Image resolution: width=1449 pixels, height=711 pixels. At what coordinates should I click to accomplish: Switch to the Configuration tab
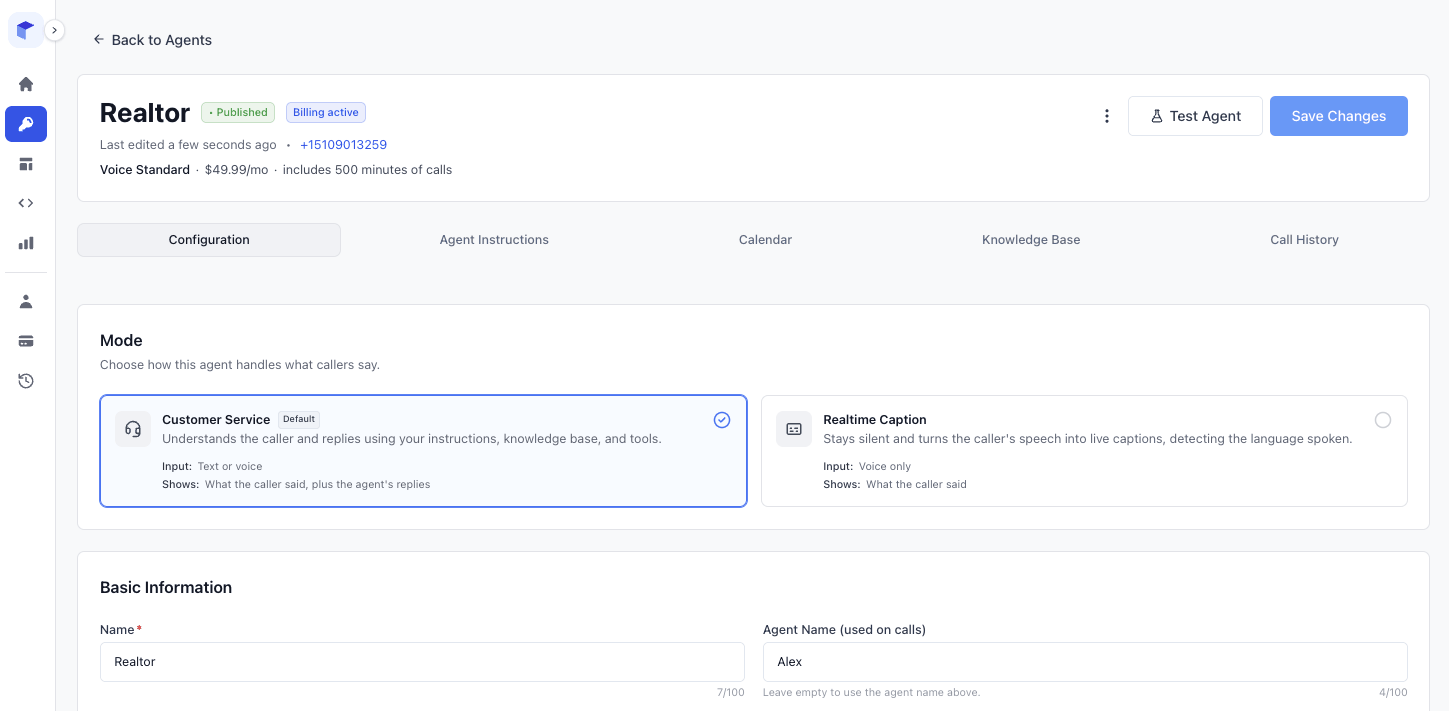tap(209, 240)
